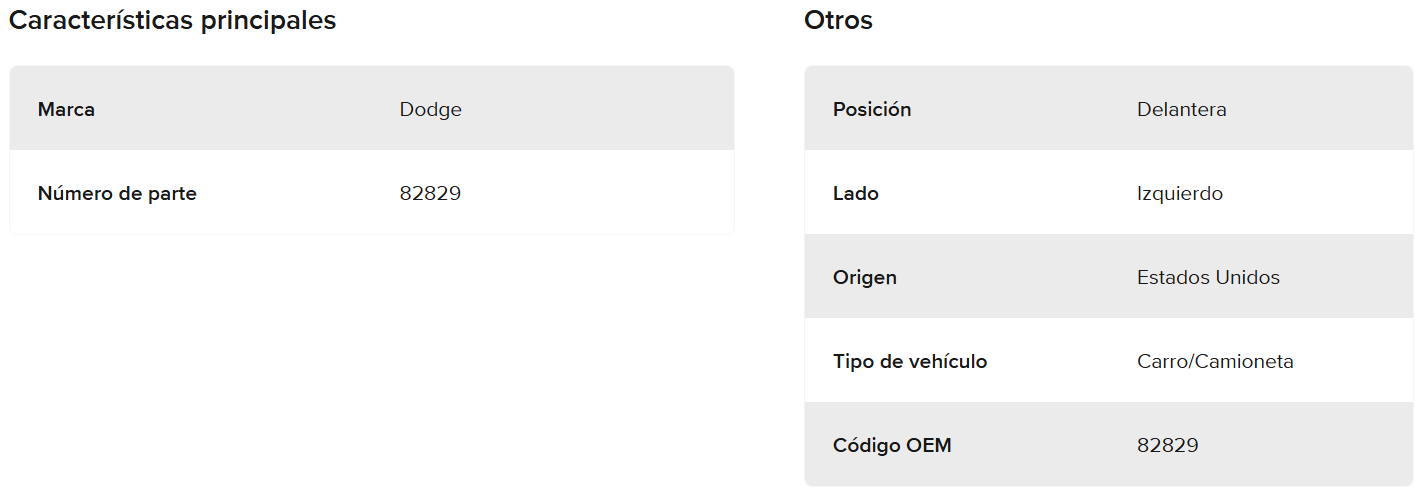Select the Código OEM label
Image resolution: width=1423 pixels, height=495 pixels.
coord(892,445)
